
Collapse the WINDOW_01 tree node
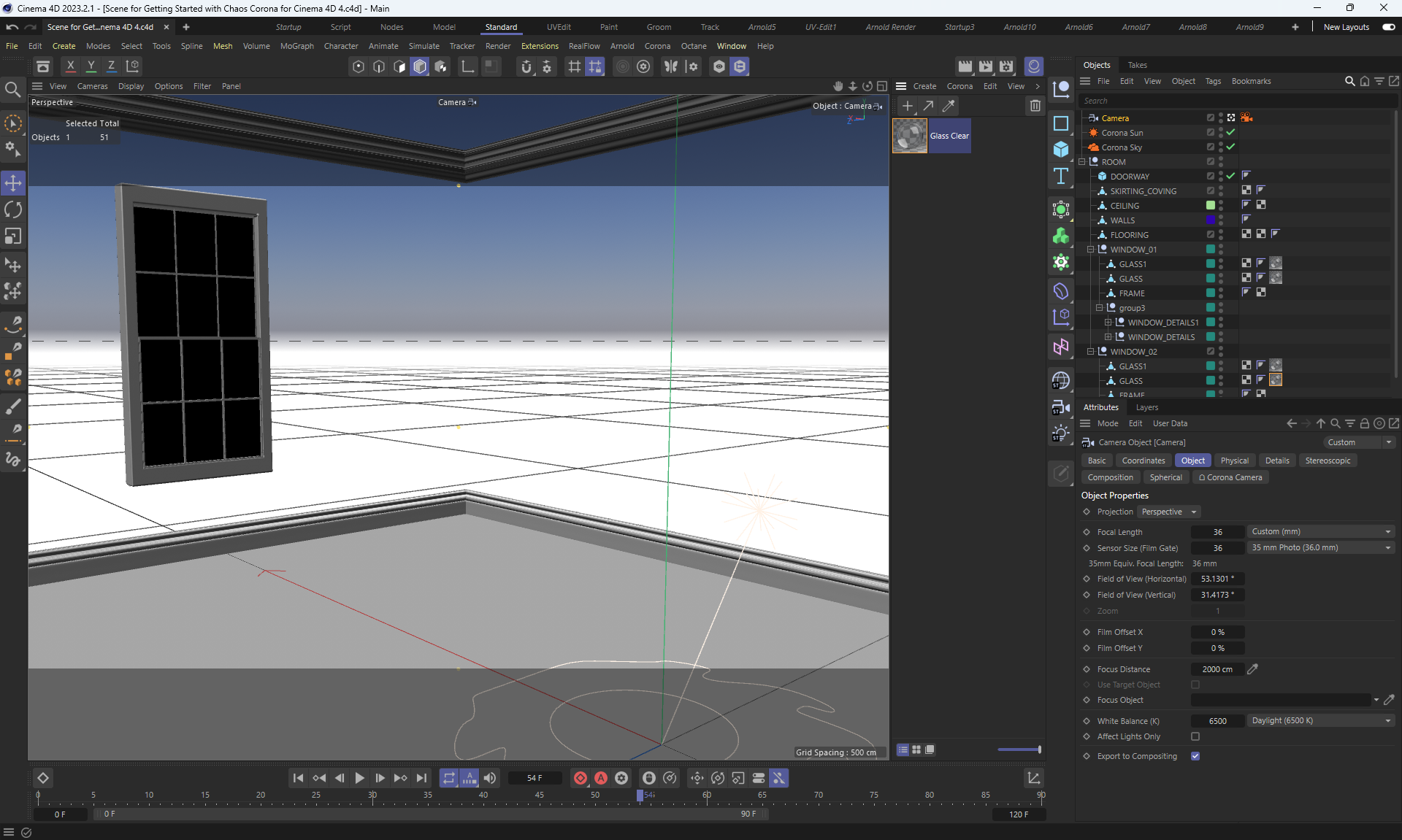point(1091,250)
